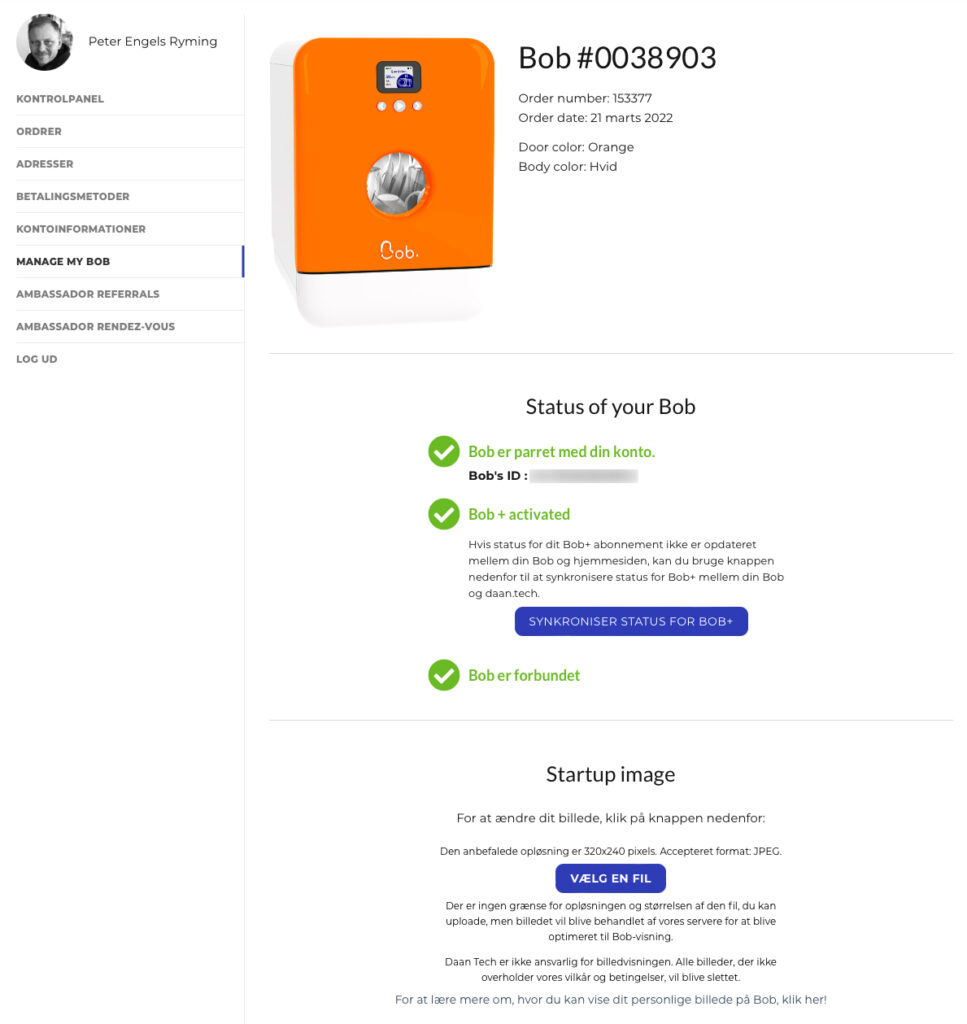
Task: Click the user profile avatar photo
Action: [44, 42]
